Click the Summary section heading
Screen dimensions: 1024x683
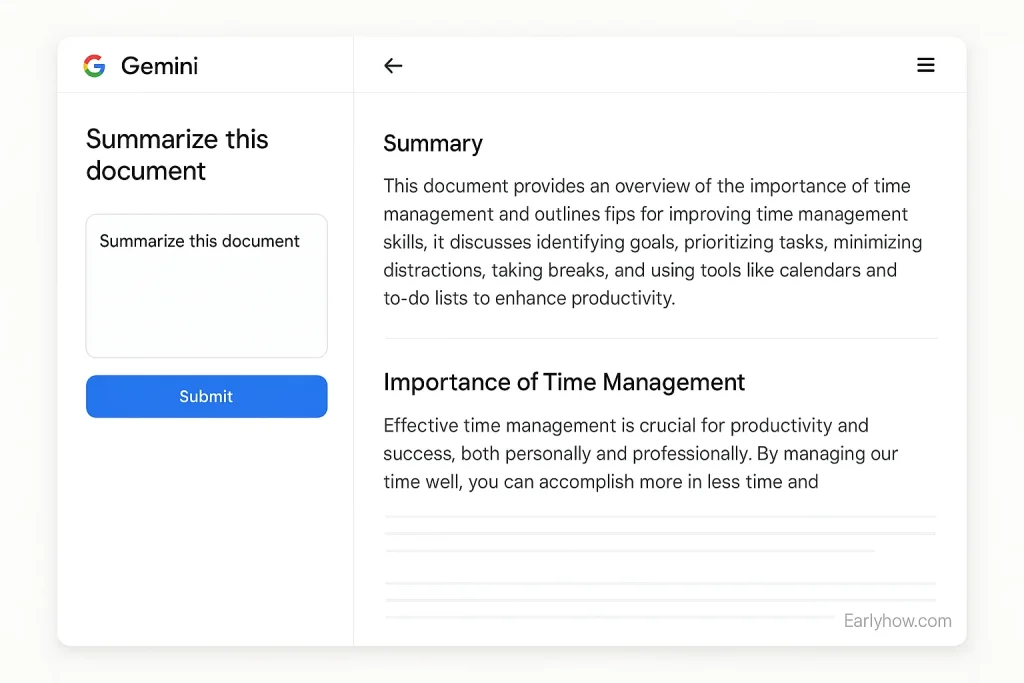[x=432, y=144]
